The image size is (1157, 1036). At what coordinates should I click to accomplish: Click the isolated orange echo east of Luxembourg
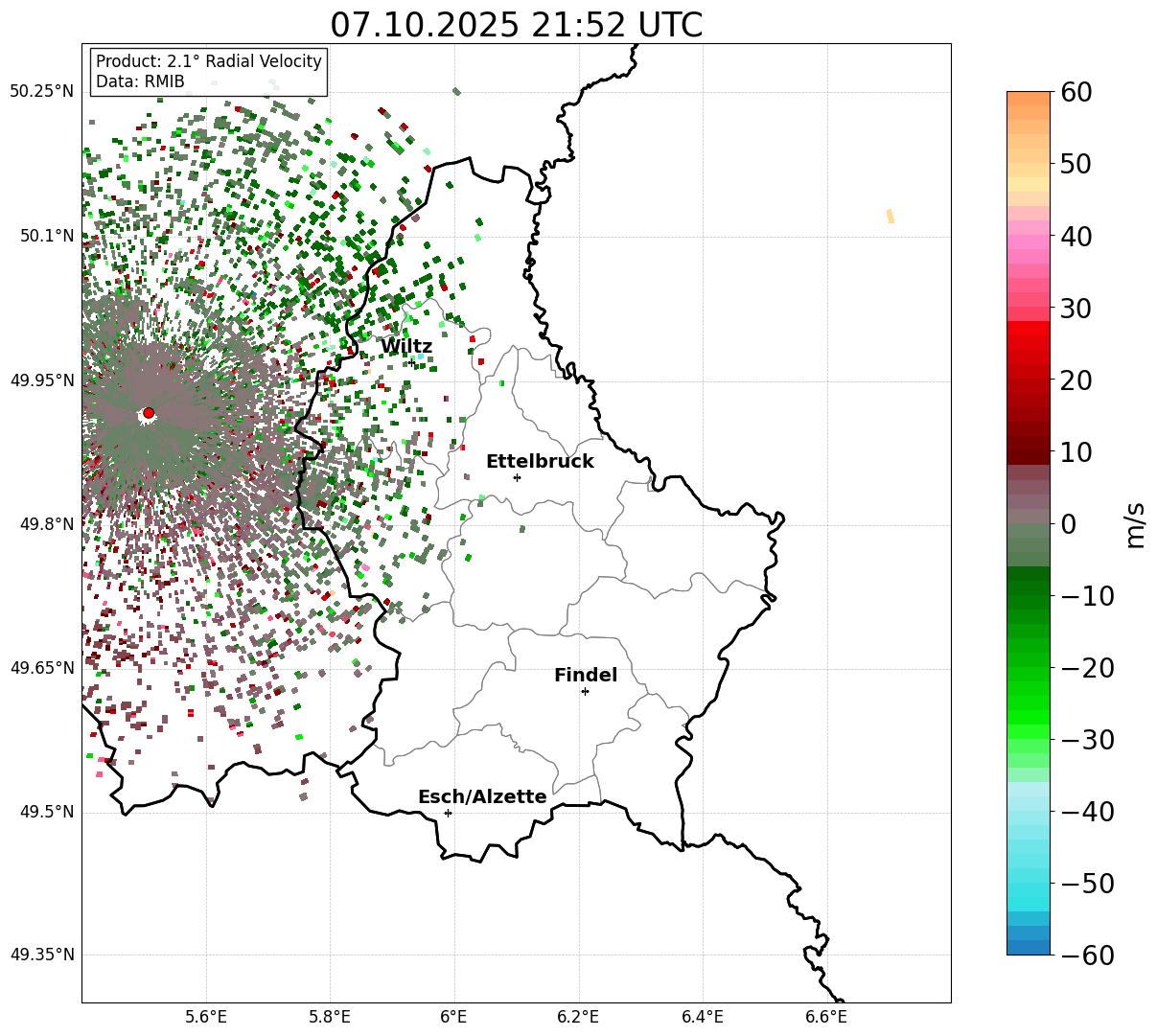pos(891,216)
